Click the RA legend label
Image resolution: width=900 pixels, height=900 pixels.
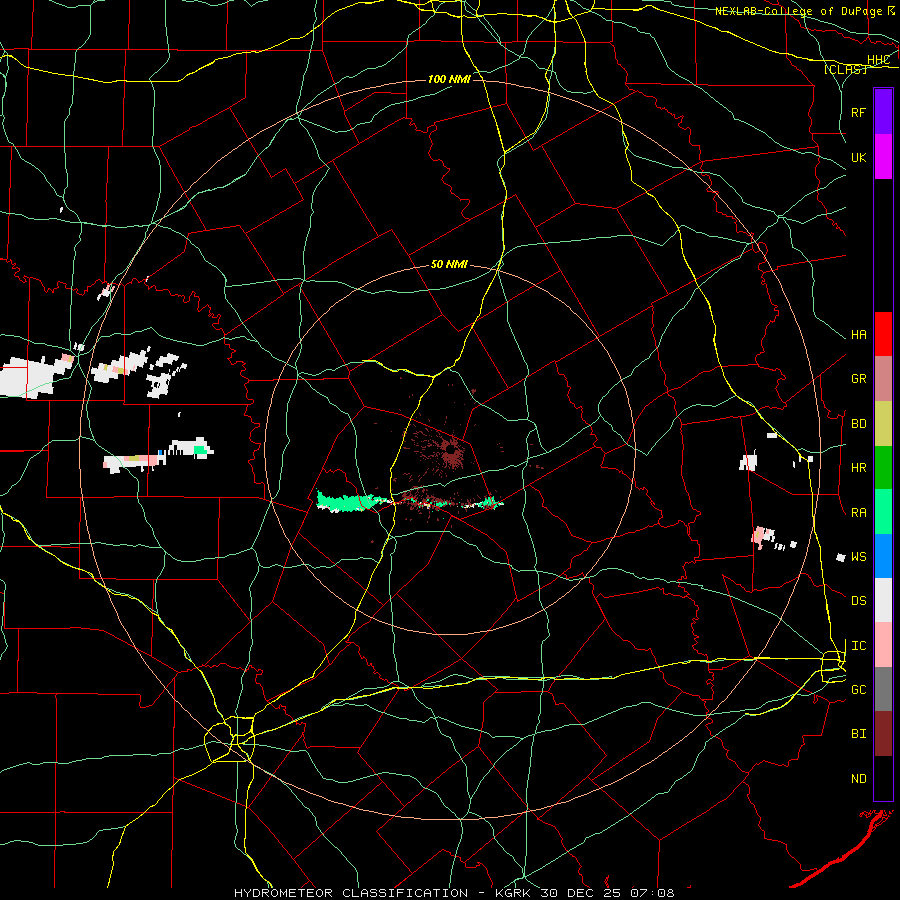coord(858,513)
